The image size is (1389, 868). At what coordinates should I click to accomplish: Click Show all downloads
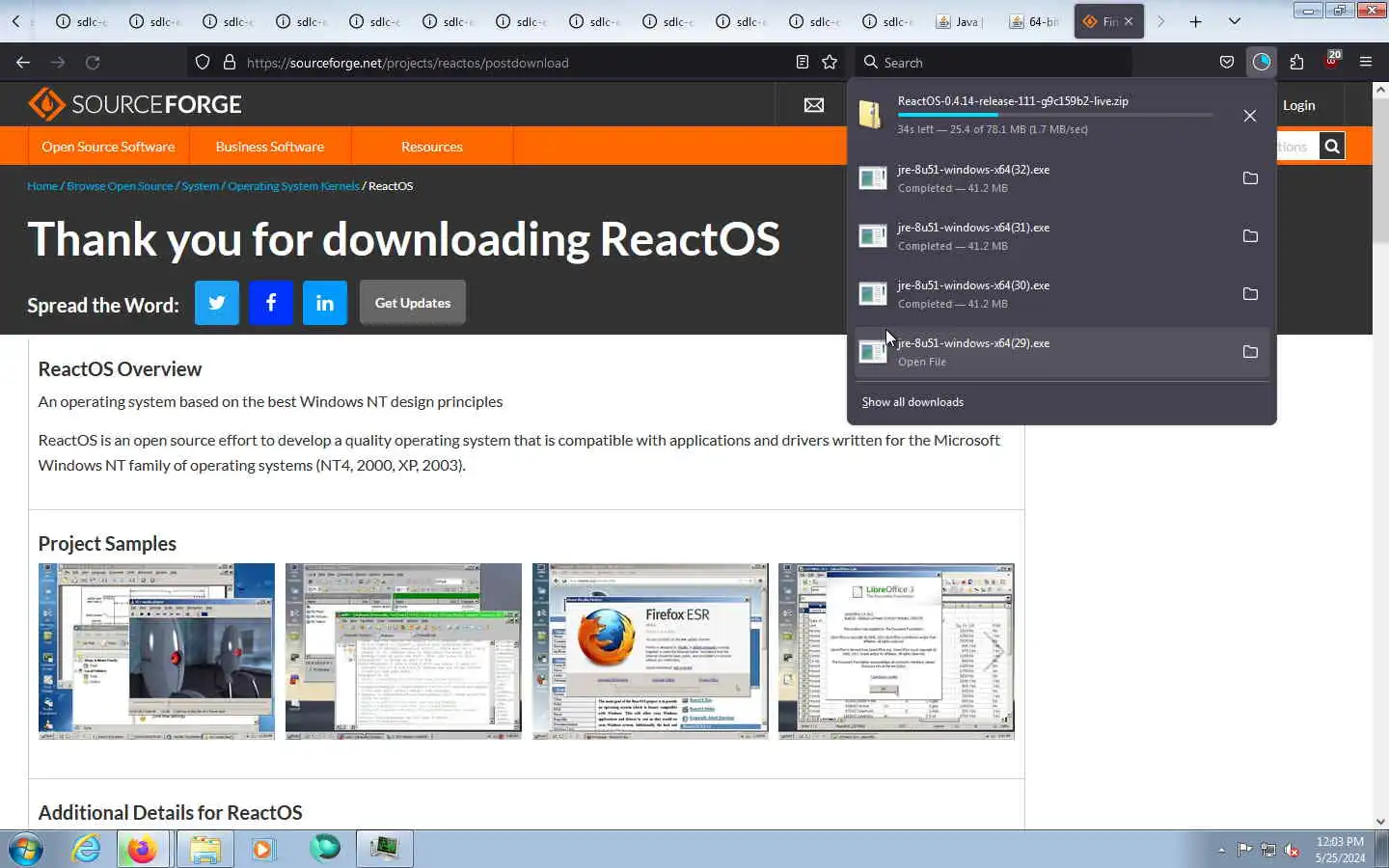pyautogui.click(x=912, y=402)
